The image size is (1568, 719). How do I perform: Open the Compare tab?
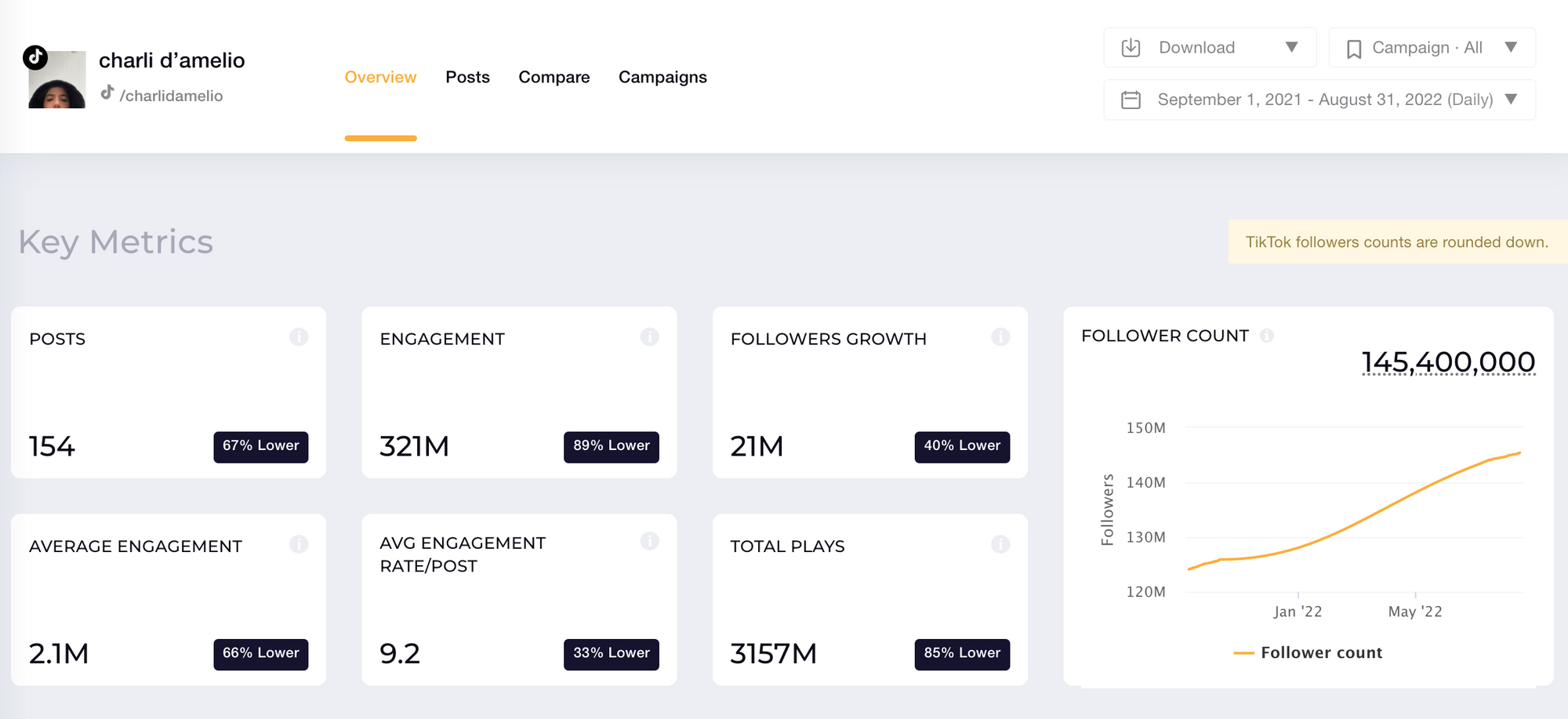tap(554, 77)
